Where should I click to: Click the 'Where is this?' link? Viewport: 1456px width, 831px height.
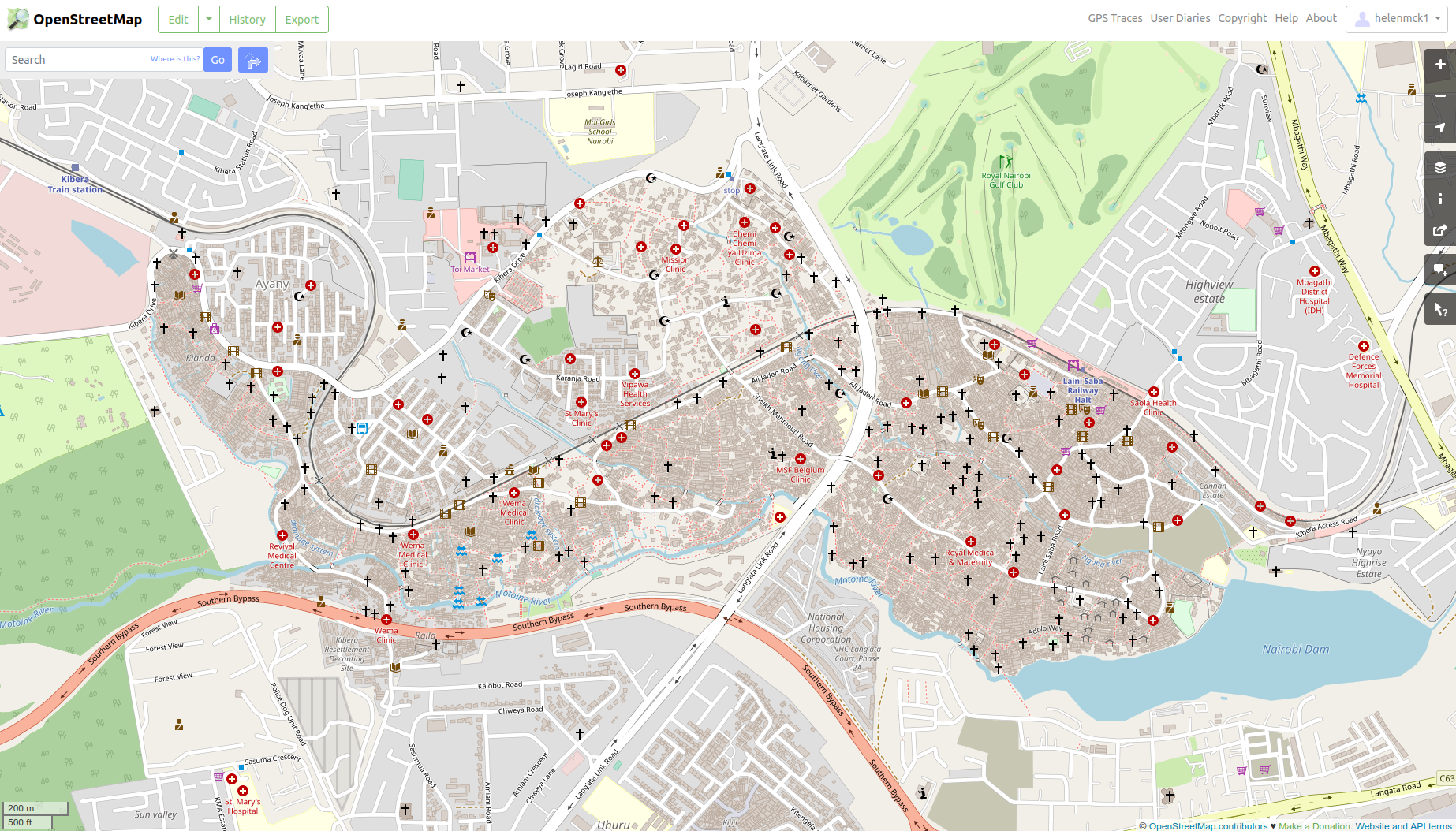(175, 59)
